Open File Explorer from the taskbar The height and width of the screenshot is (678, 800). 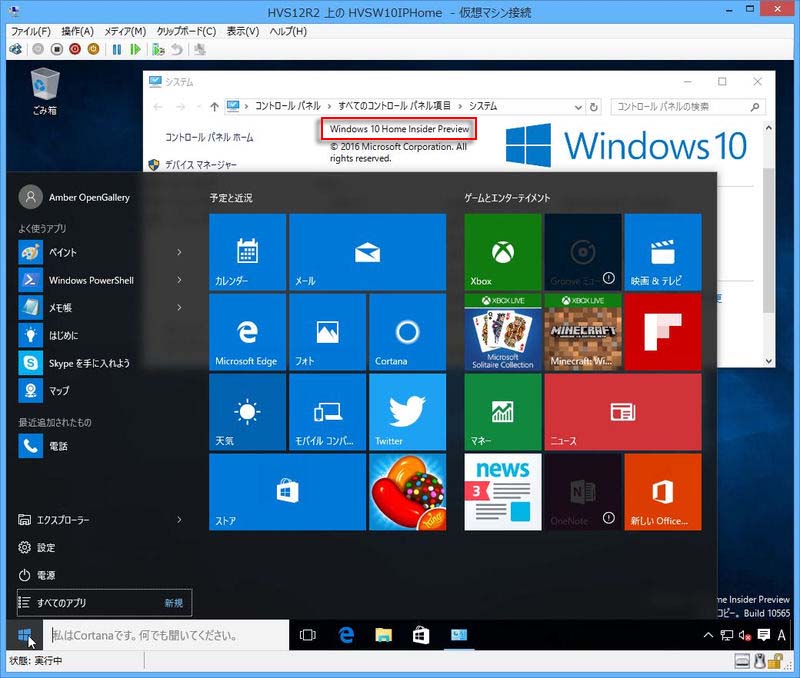[x=383, y=635]
